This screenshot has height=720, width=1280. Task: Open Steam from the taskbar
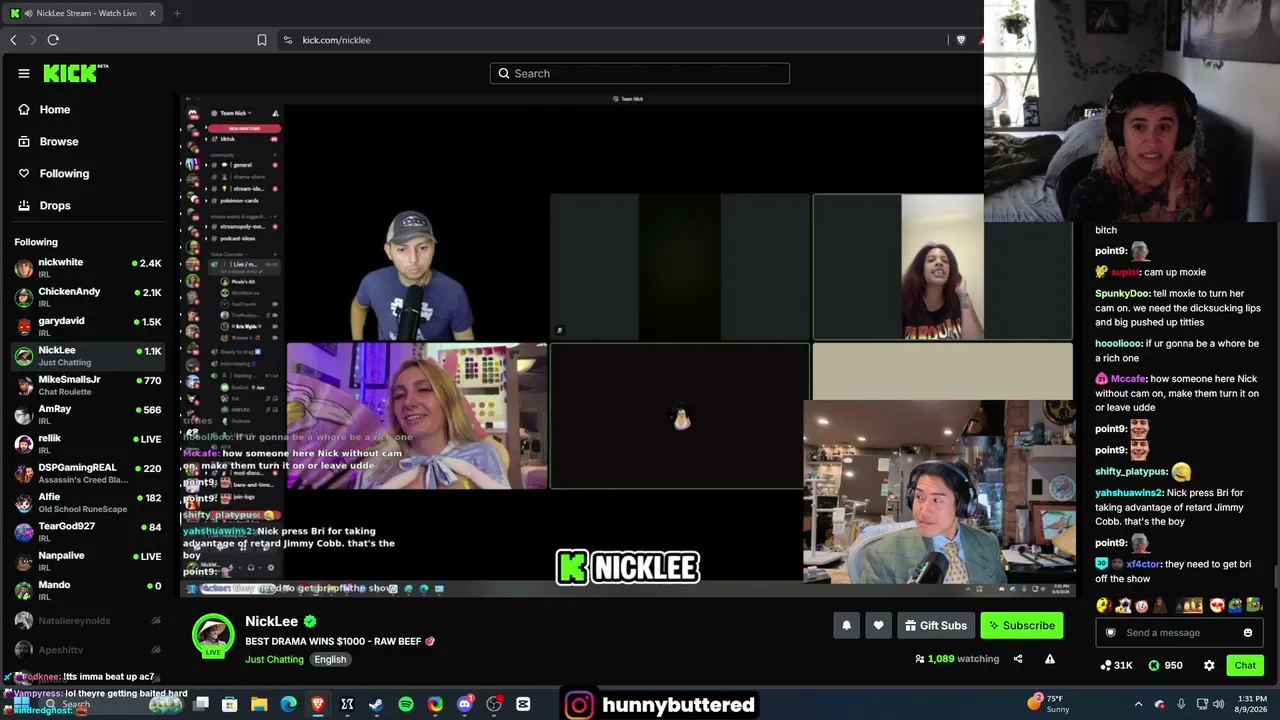click(x=376, y=705)
